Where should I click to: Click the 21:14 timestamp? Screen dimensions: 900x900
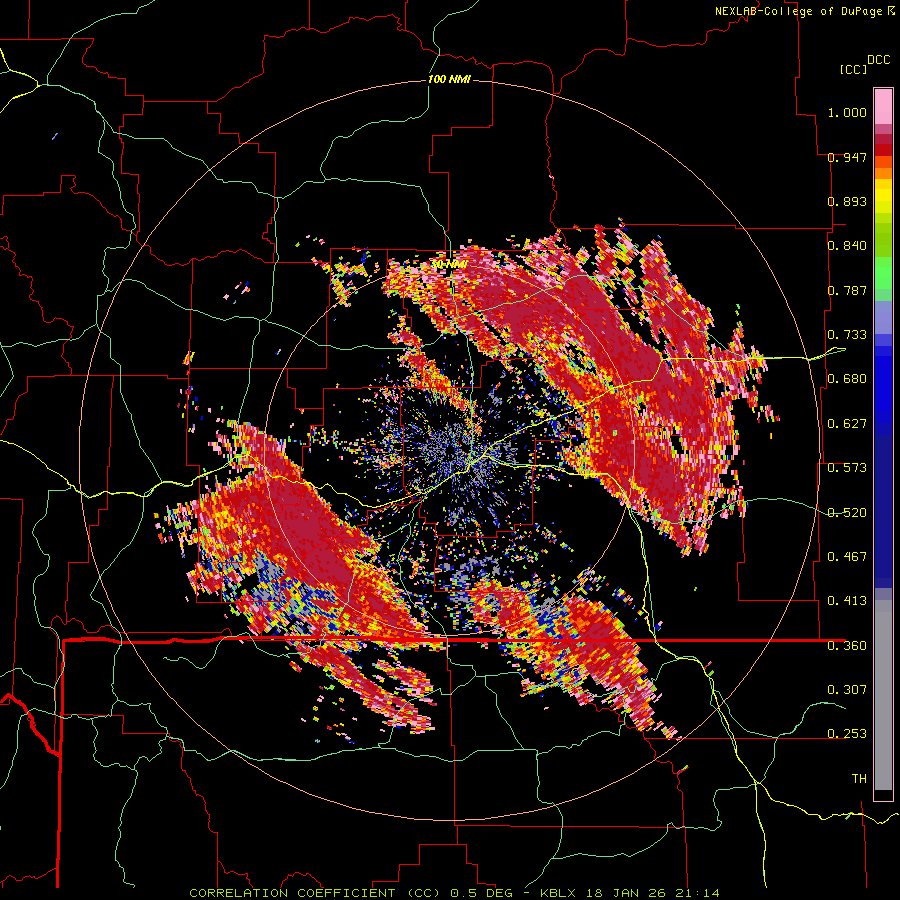(x=696, y=893)
